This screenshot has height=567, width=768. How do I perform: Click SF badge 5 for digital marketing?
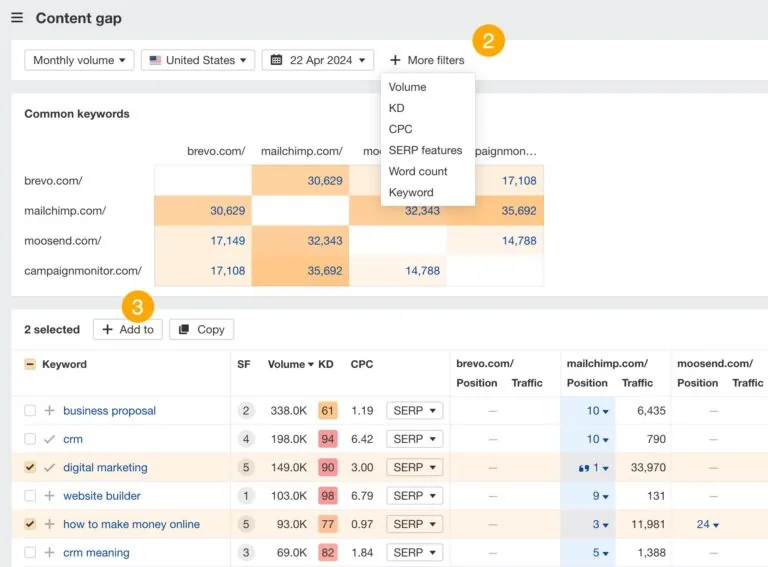[x=246, y=468]
